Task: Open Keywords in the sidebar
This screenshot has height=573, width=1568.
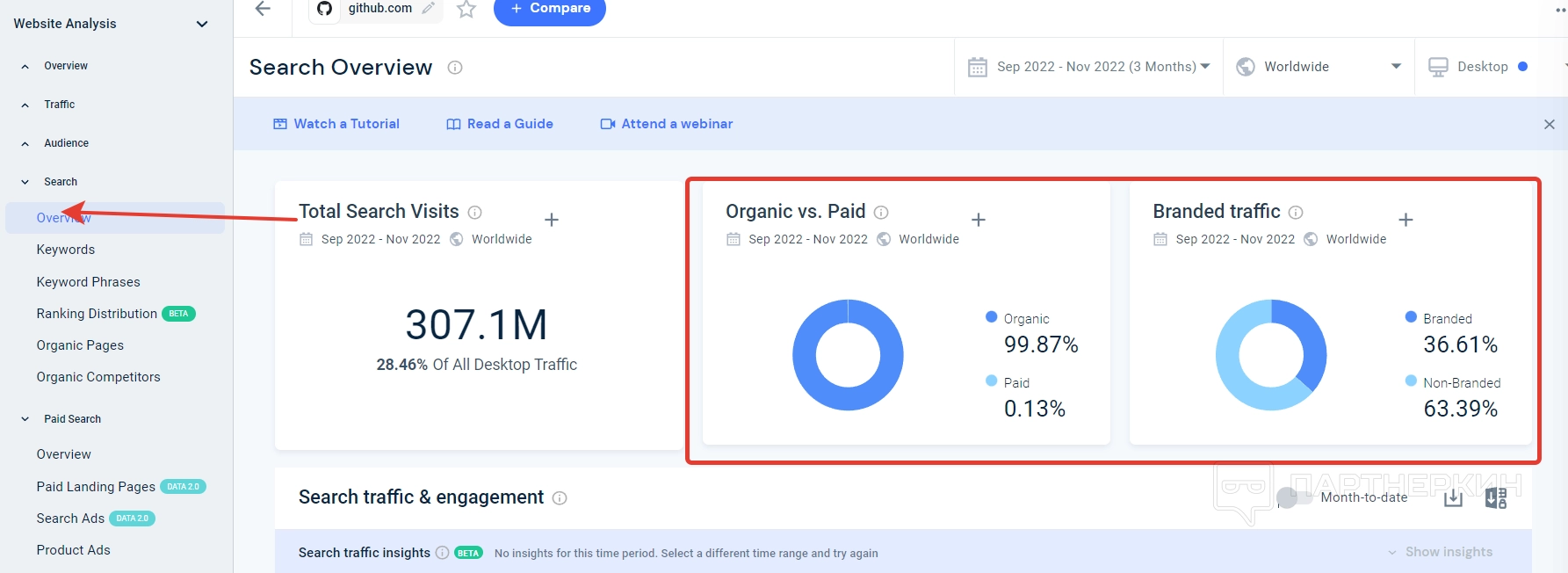Action: tap(66, 250)
